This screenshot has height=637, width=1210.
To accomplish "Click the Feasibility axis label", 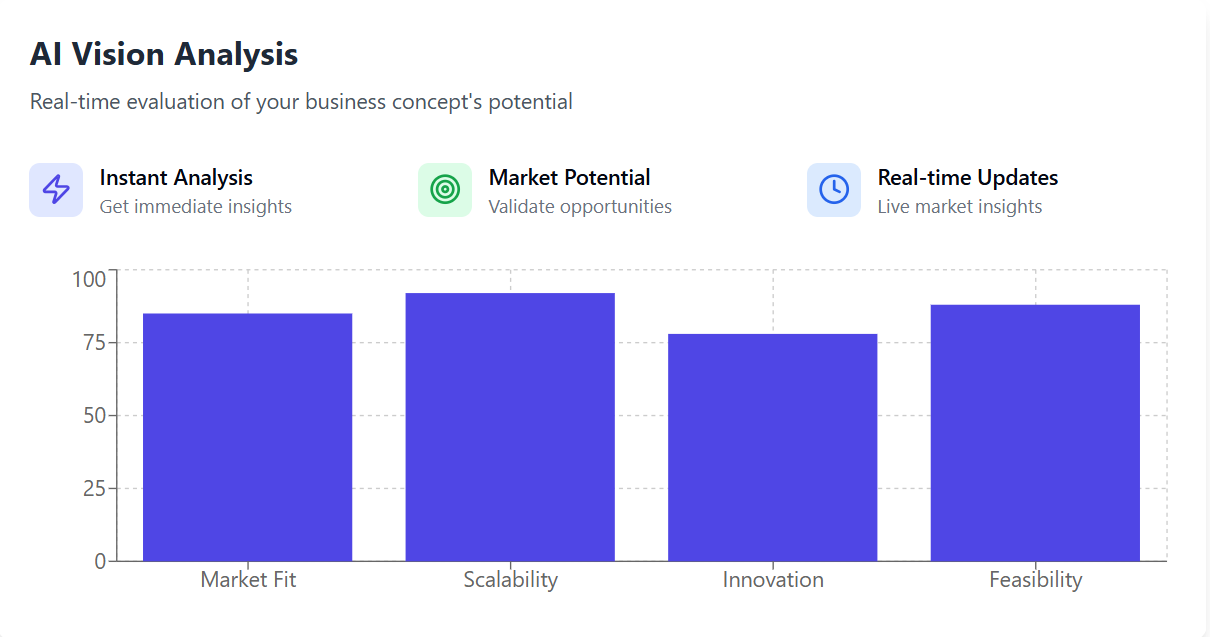I will coord(1035,580).
